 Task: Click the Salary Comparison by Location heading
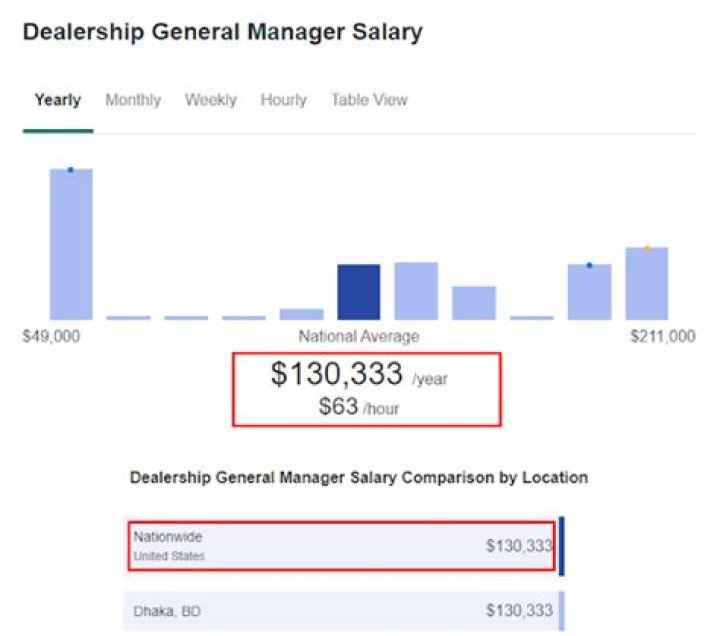[x=359, y=478]
